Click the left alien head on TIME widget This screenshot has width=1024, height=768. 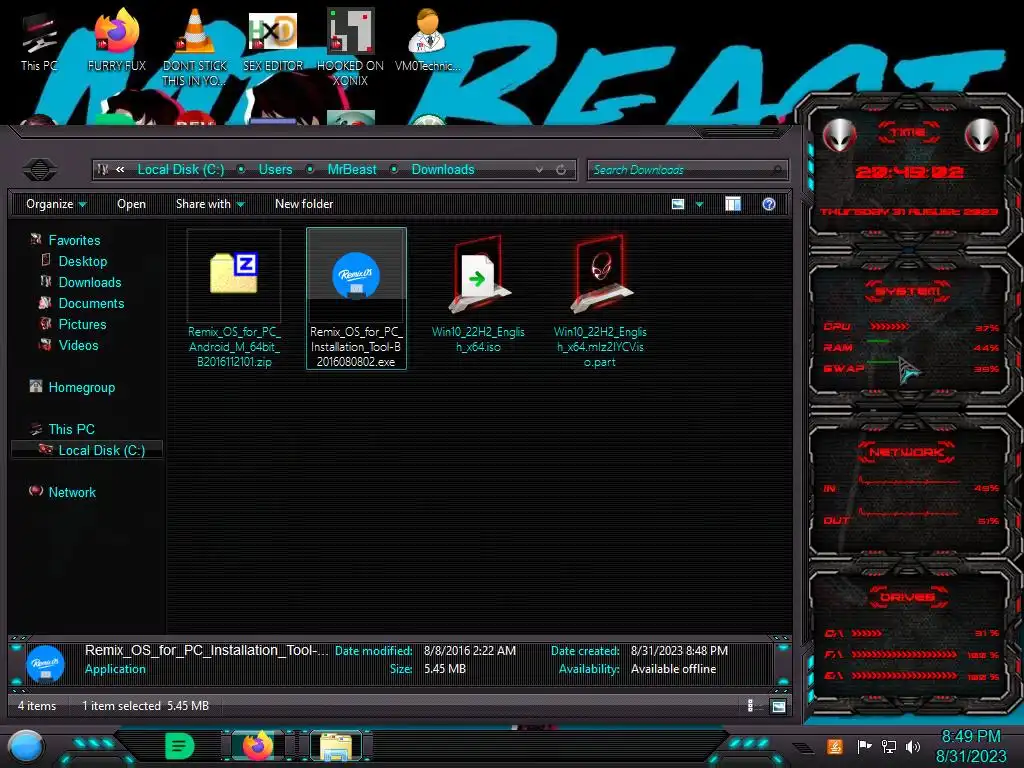(839, 135)
